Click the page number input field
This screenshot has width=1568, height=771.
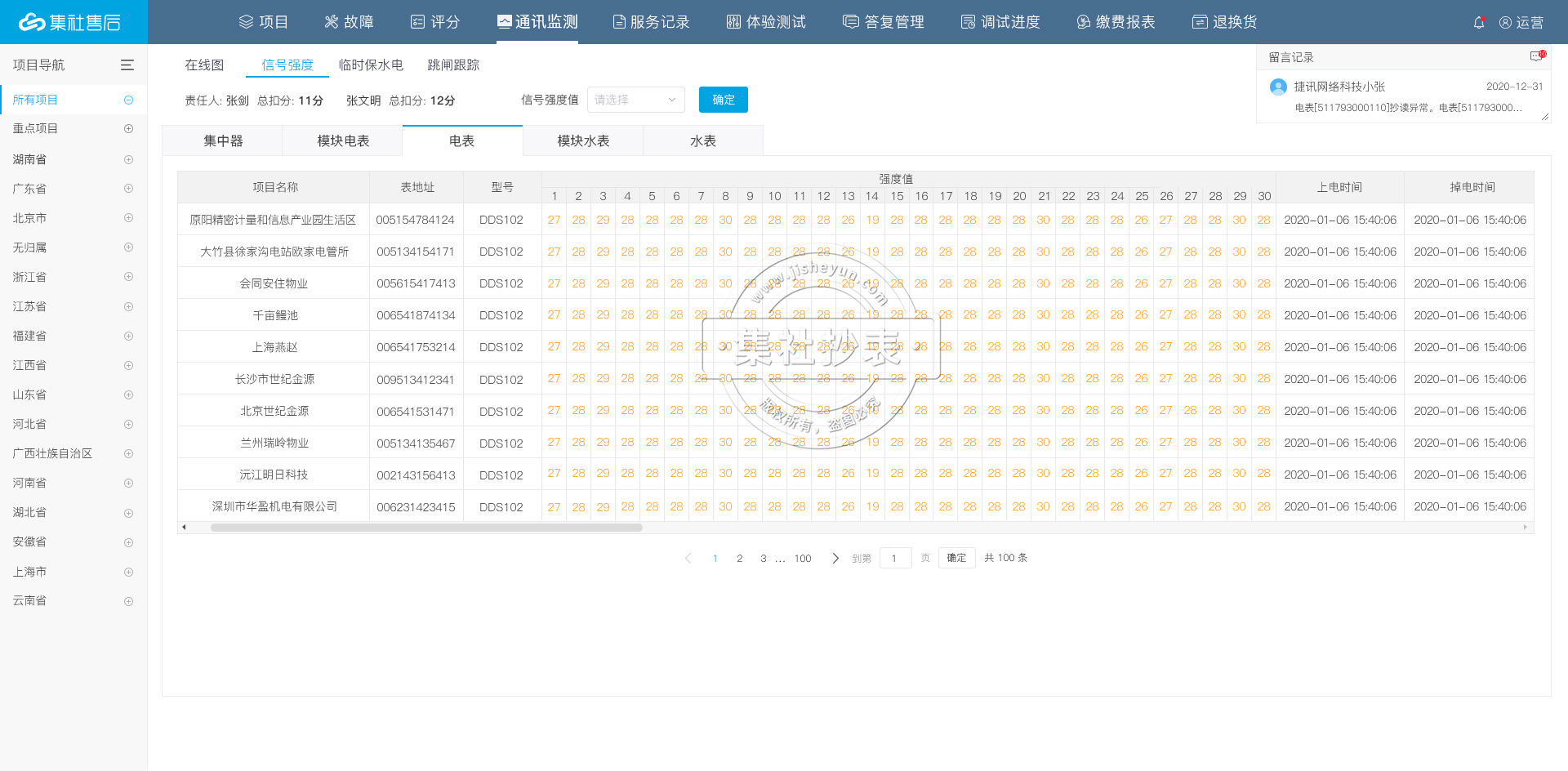[895, 559]
